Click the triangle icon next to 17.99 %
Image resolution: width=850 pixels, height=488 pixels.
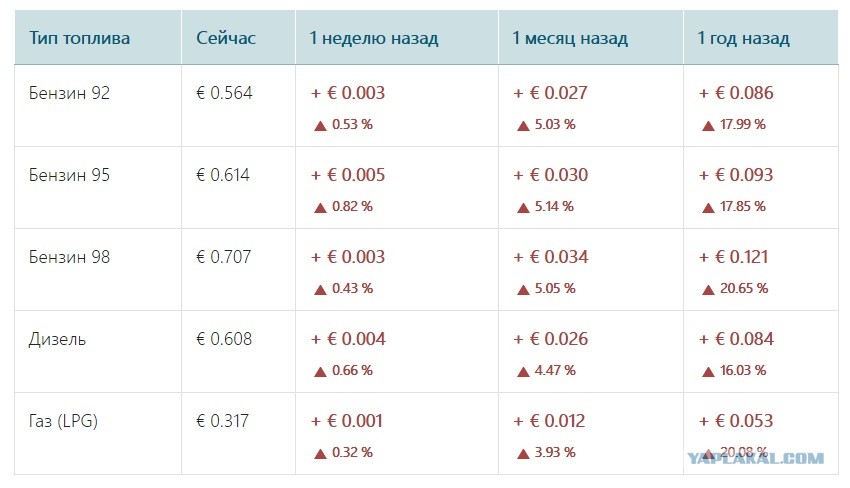[708, 126]
